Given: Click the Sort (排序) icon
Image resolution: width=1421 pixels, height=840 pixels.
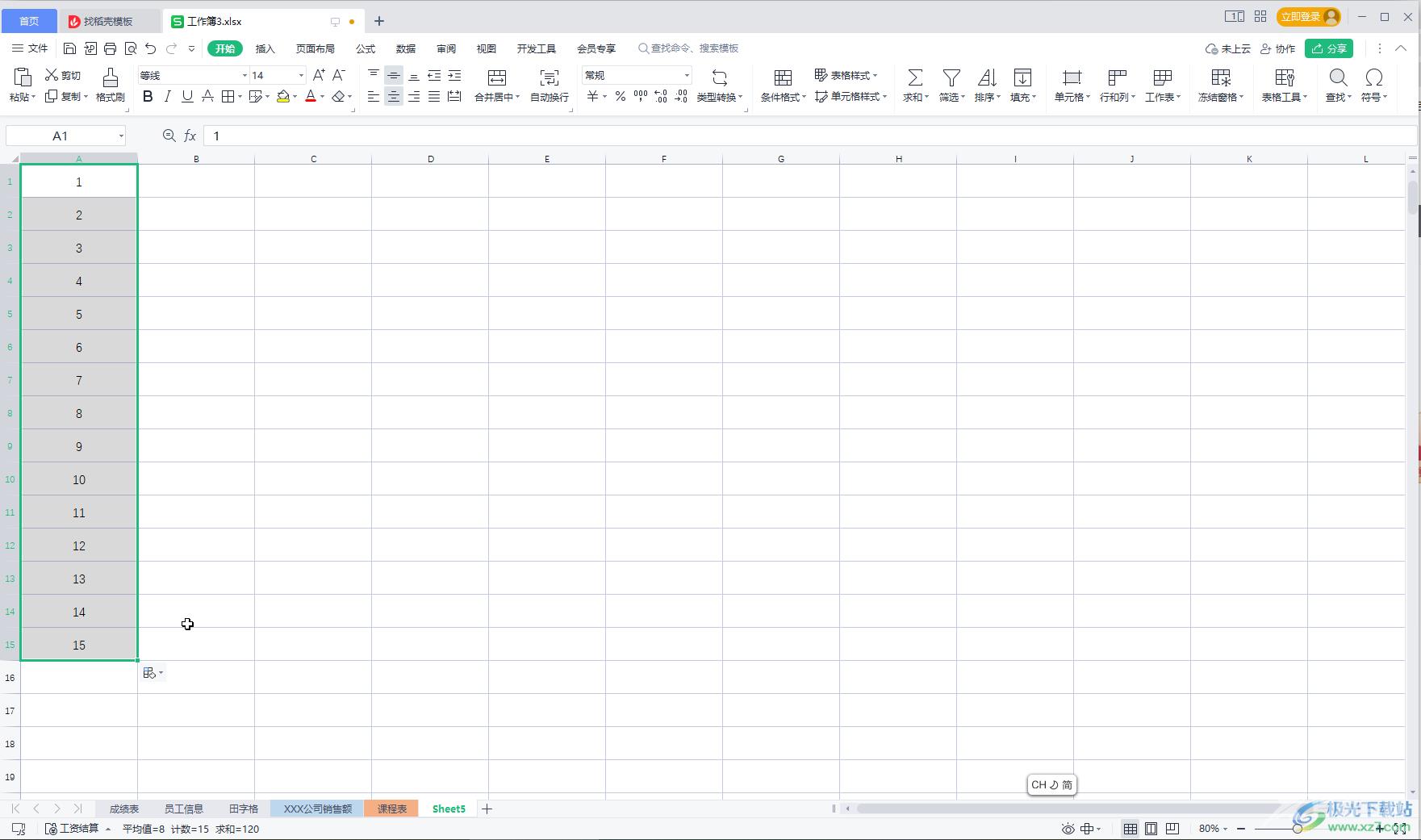Looking at the screenshot, I should (x=987, y=77).
